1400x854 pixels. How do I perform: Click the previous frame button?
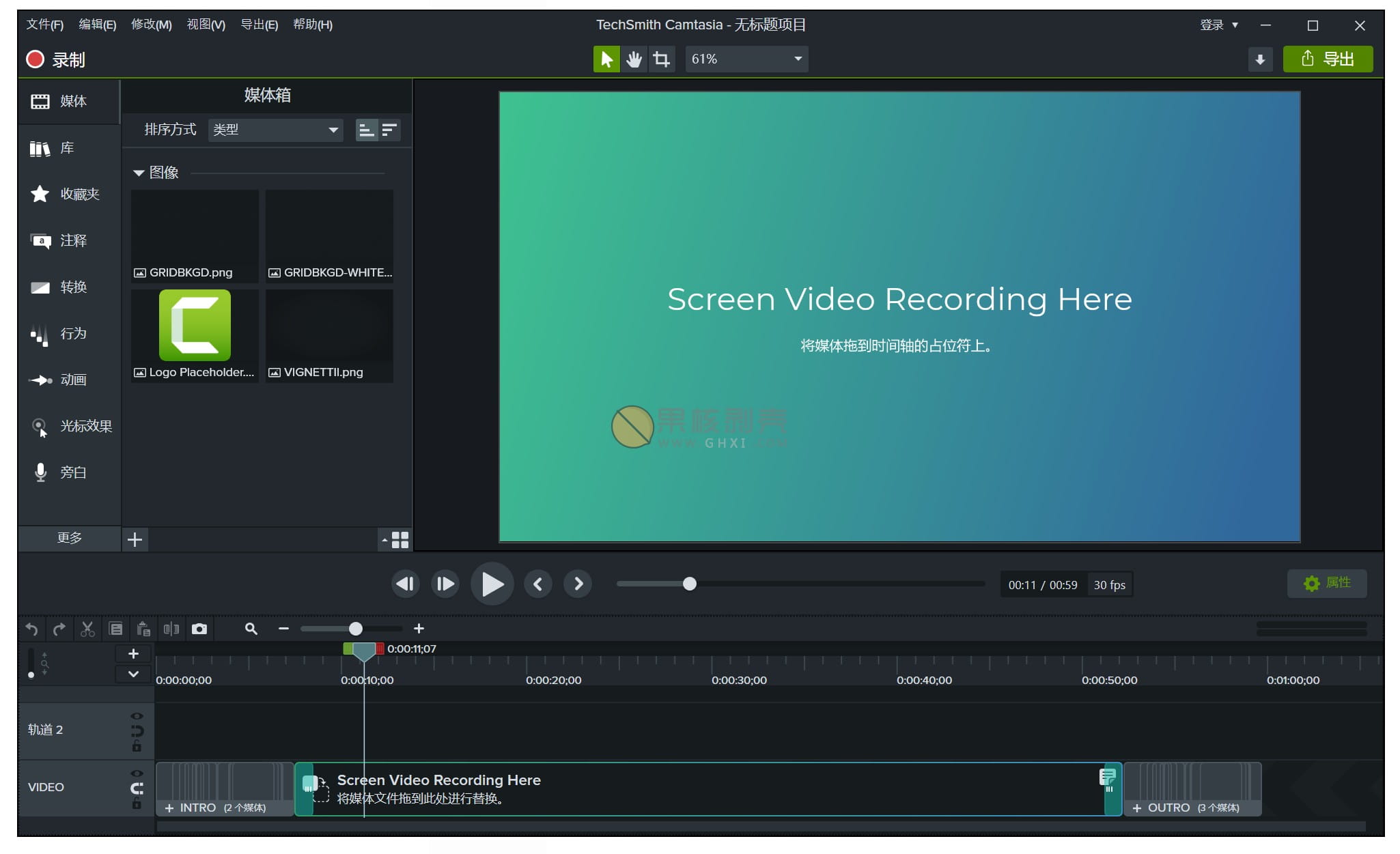(x=406, y=584)
